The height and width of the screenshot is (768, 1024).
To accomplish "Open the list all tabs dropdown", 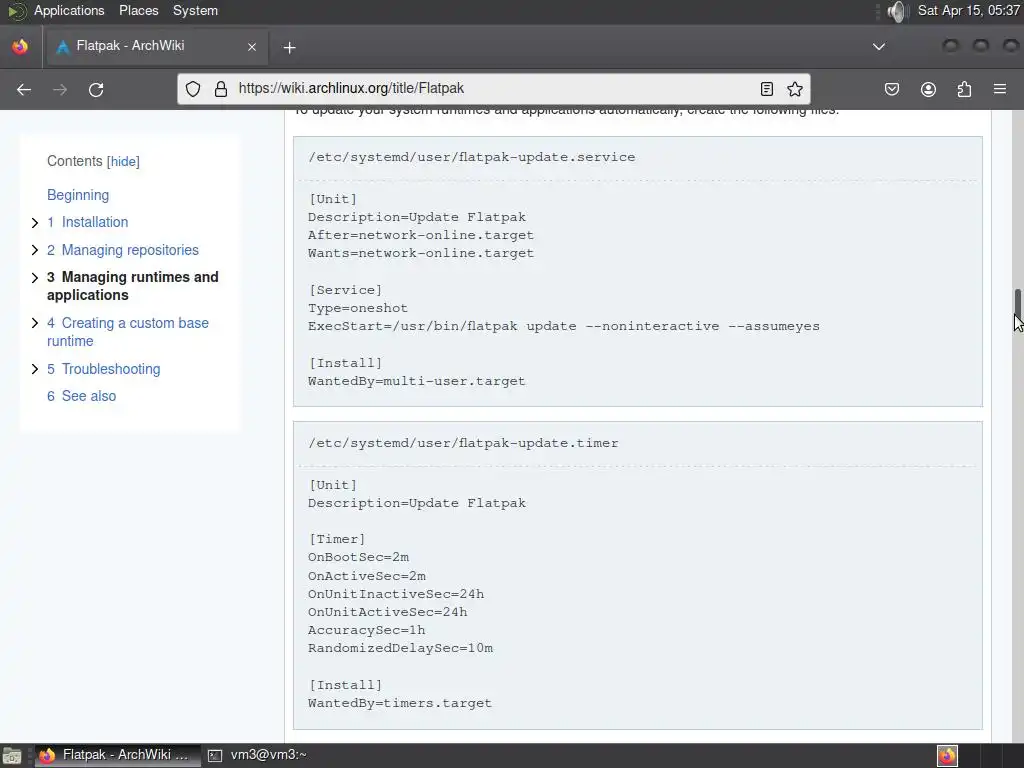I will pyautogui.click(x=879, y=46).
